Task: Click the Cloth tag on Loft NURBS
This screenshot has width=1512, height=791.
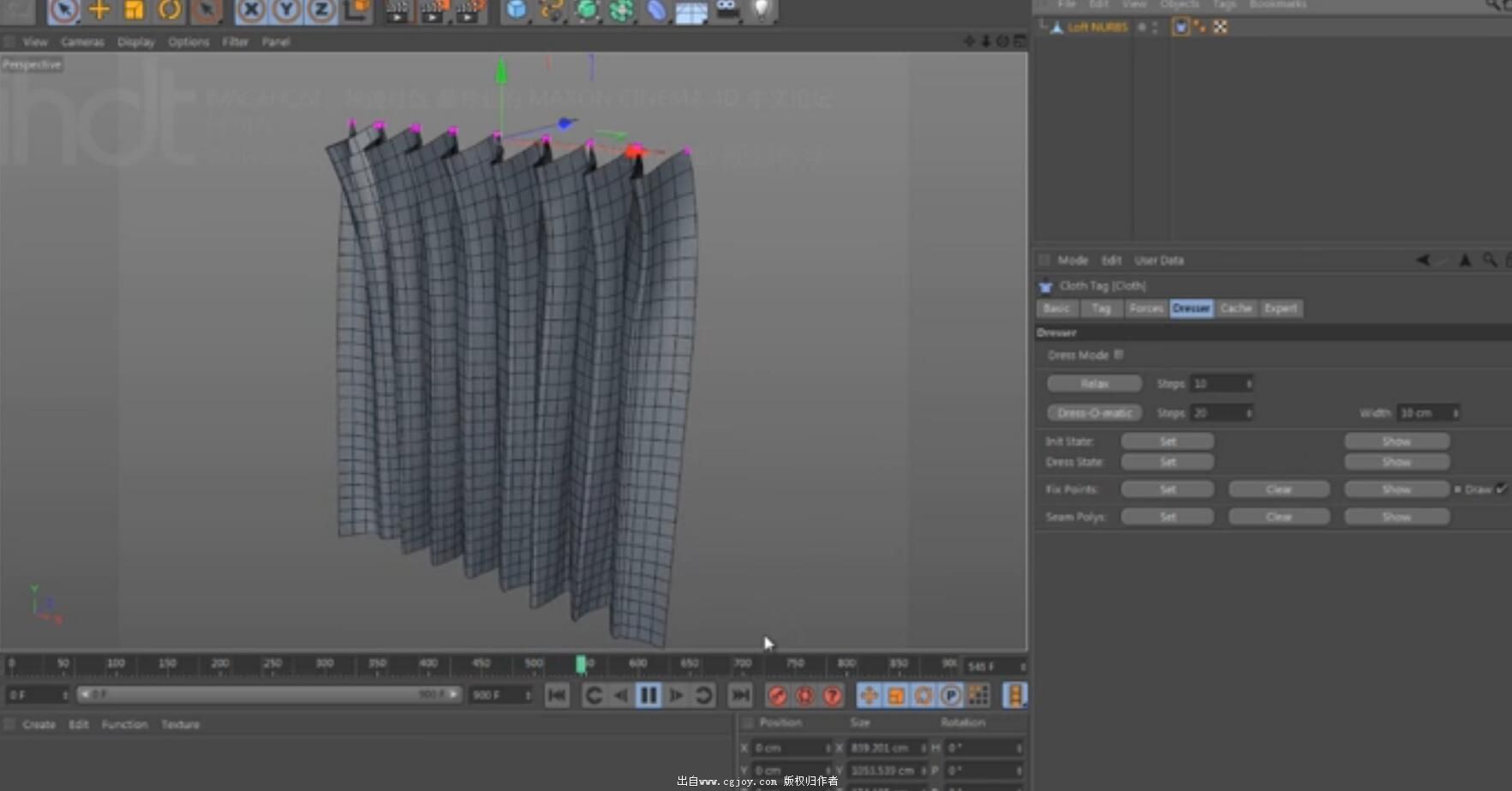Action: (1181, 27)
